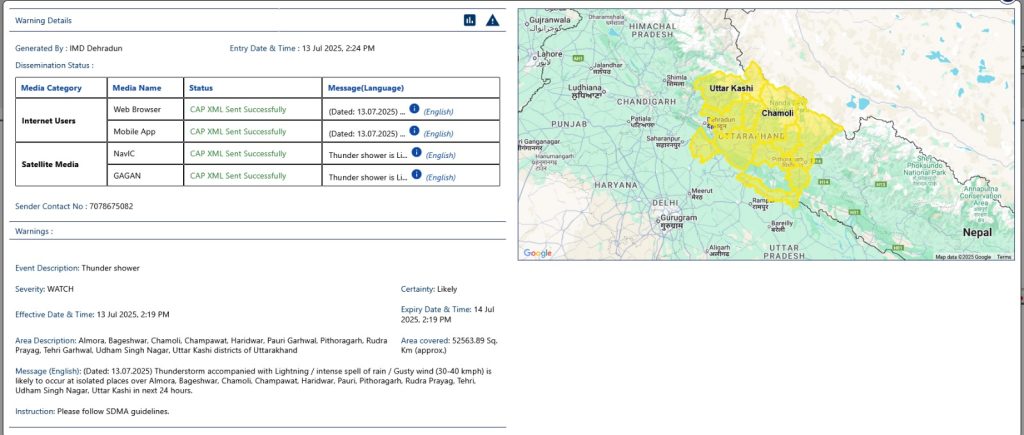Image resolution: width=1024 pixels, height=435 pixels.
Task: Click the Dissemination Status label
Action: coord(54,65)
